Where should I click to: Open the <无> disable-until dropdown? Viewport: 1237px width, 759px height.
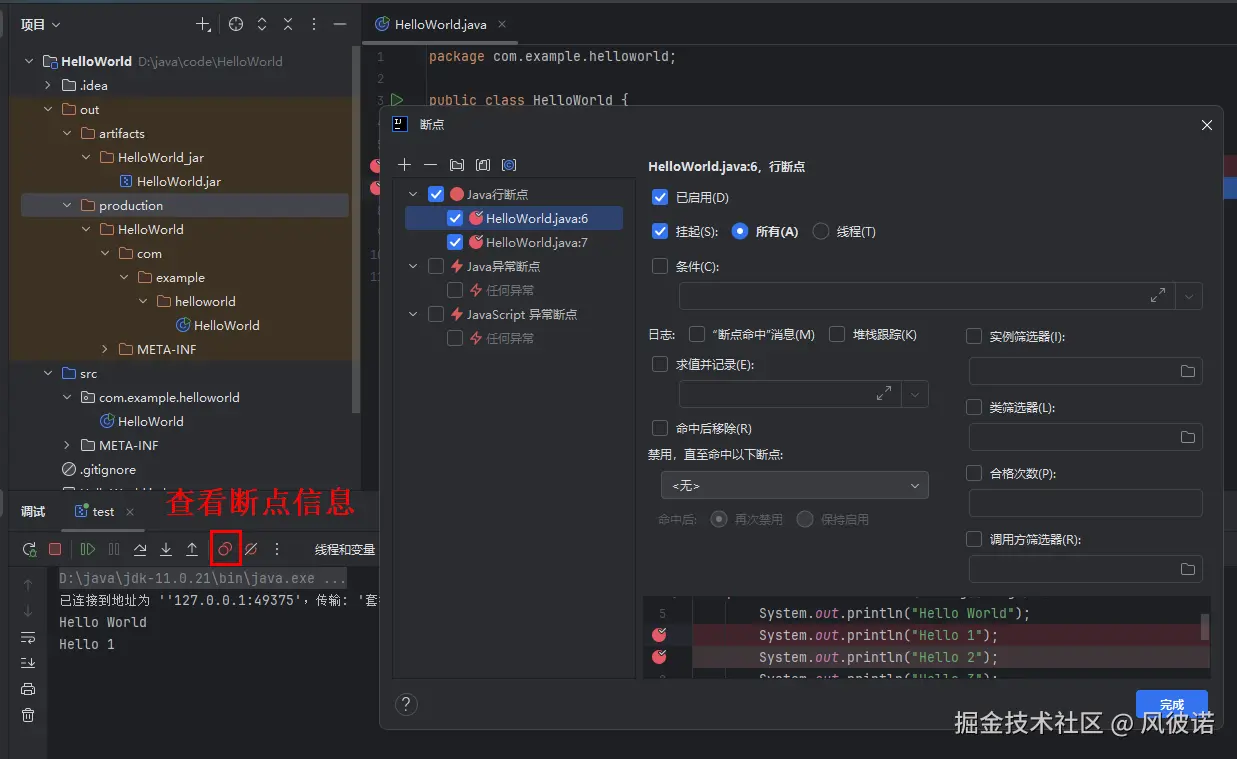(x=794, y=485)
